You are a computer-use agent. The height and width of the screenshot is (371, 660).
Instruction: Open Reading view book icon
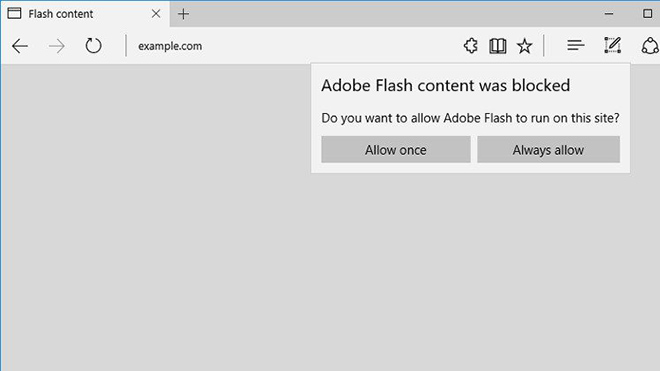click(x=498, y=46)
